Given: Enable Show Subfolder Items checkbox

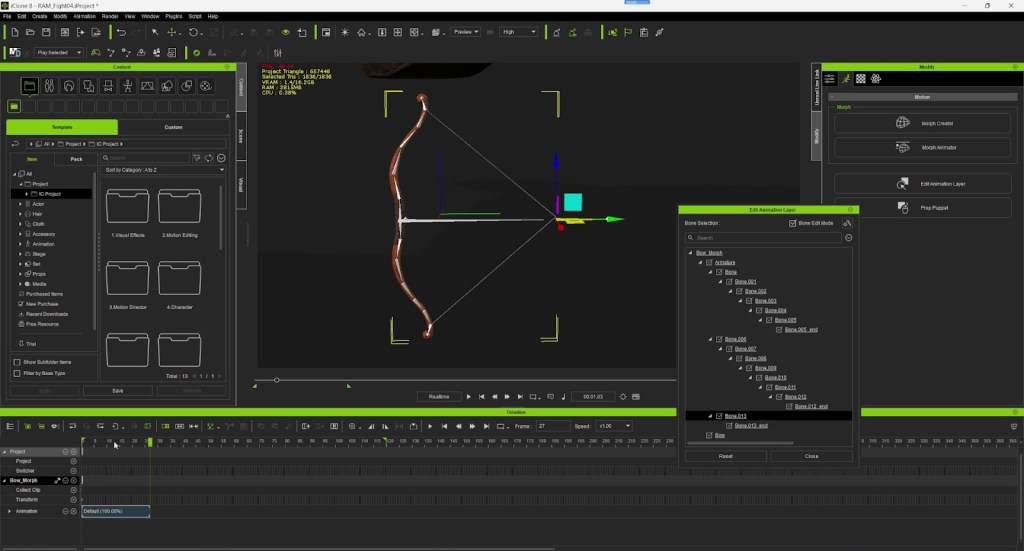Looking at the screenshot, I should tap(17, 362).
